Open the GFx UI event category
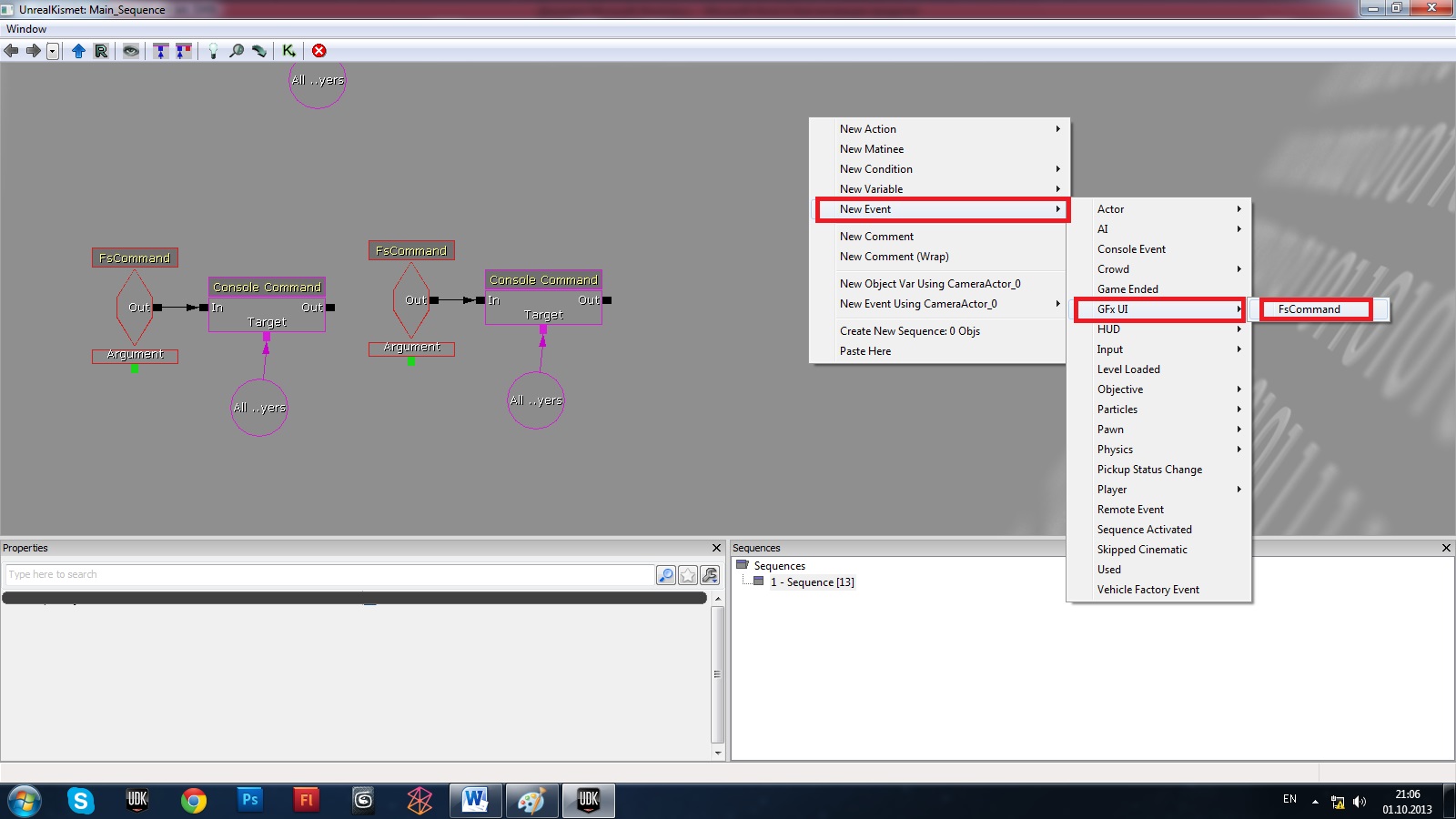The image size is (1456, 819). (x=1159, y=309)
